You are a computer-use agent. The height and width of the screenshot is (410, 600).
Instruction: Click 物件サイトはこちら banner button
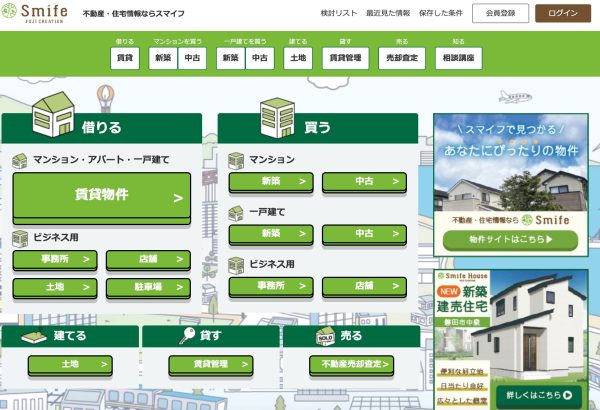(510, 240)
